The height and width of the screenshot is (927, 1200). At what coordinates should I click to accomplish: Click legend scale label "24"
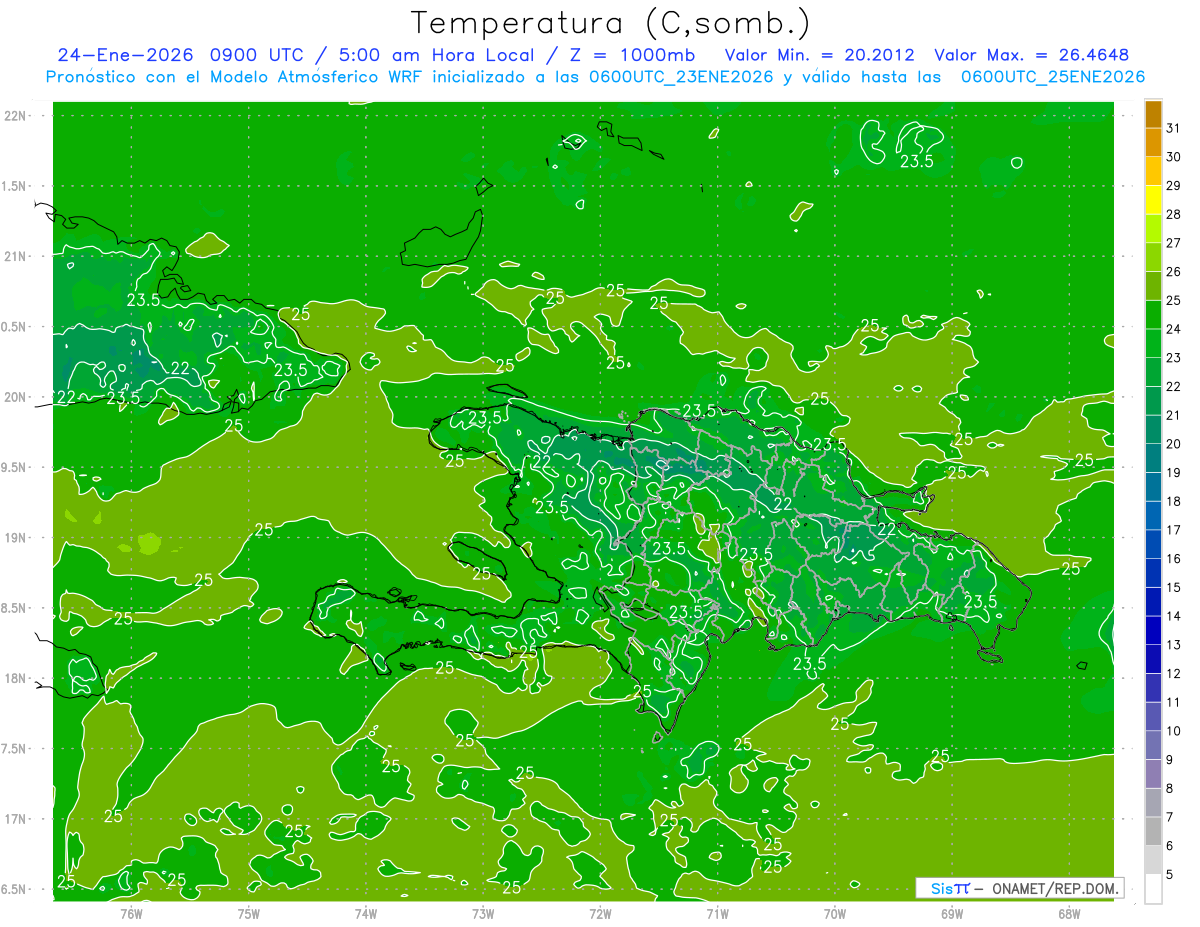(1174, 329)
